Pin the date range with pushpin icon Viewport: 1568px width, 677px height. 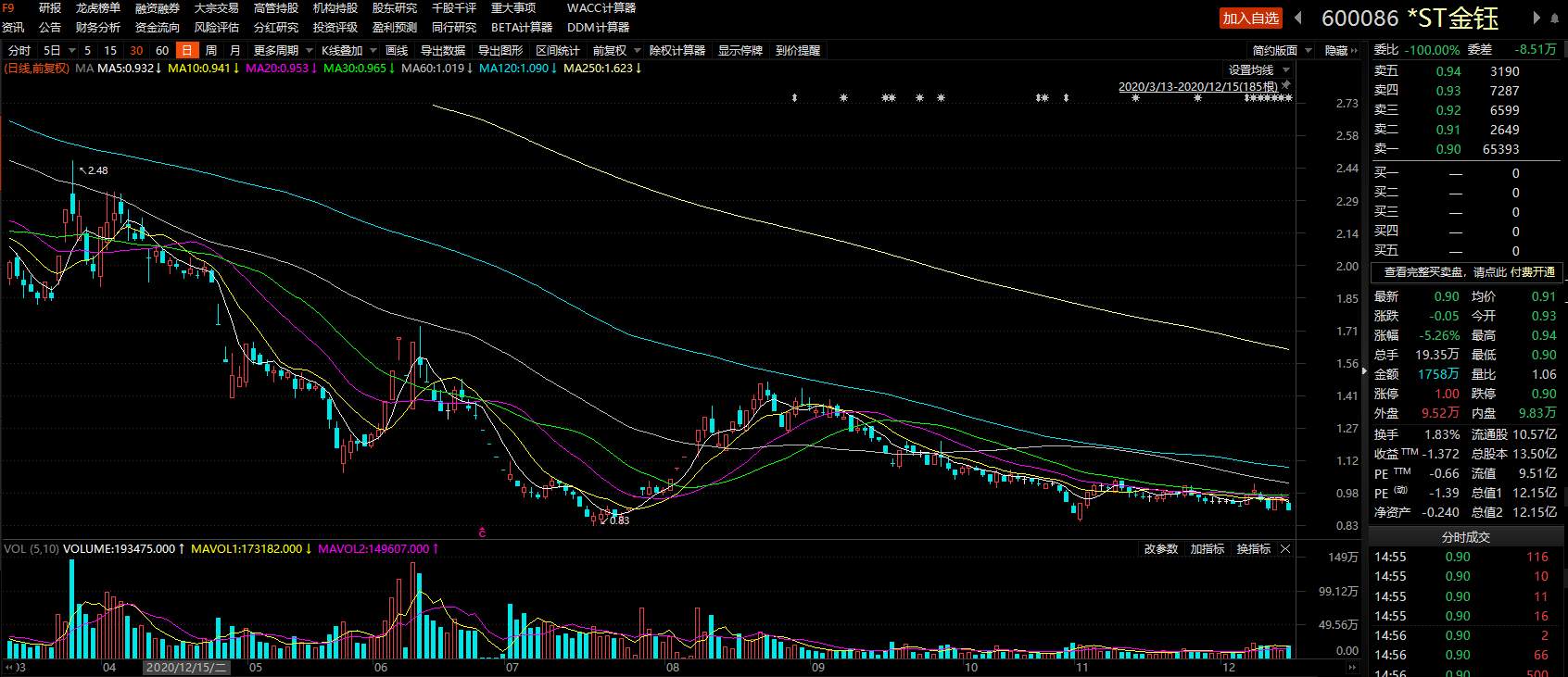point(1285,85)
